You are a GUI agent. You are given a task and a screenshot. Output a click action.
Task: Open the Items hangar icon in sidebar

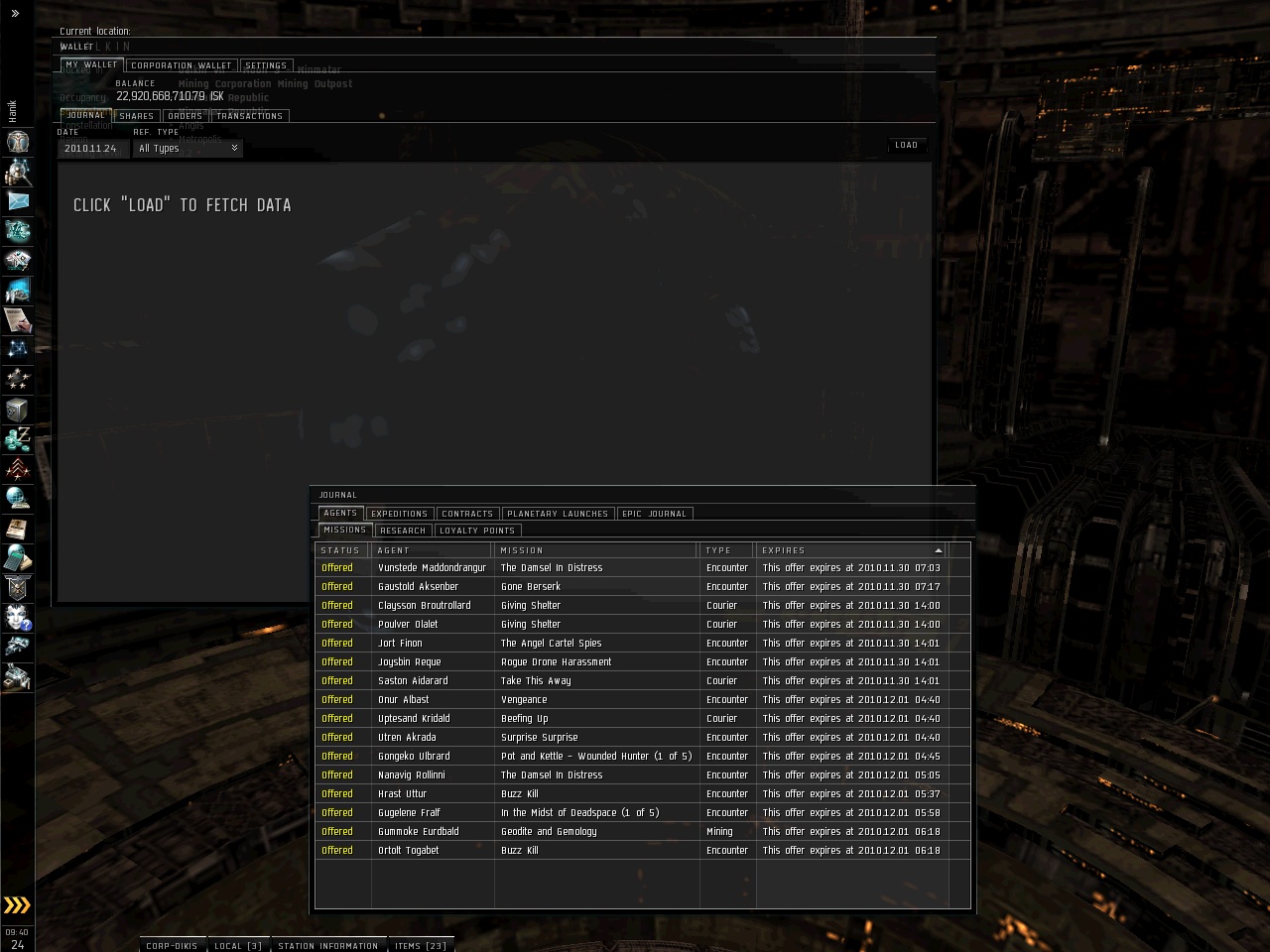click(18, 677)
